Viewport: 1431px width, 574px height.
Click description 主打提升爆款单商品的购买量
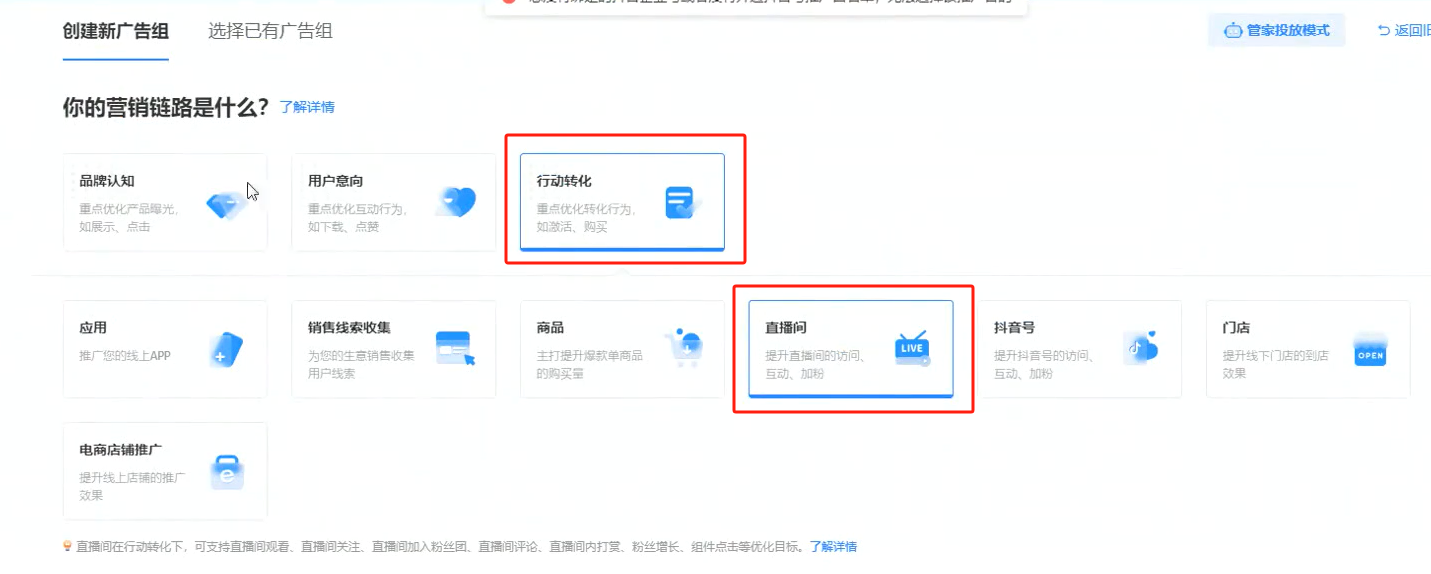pos(590,364)
